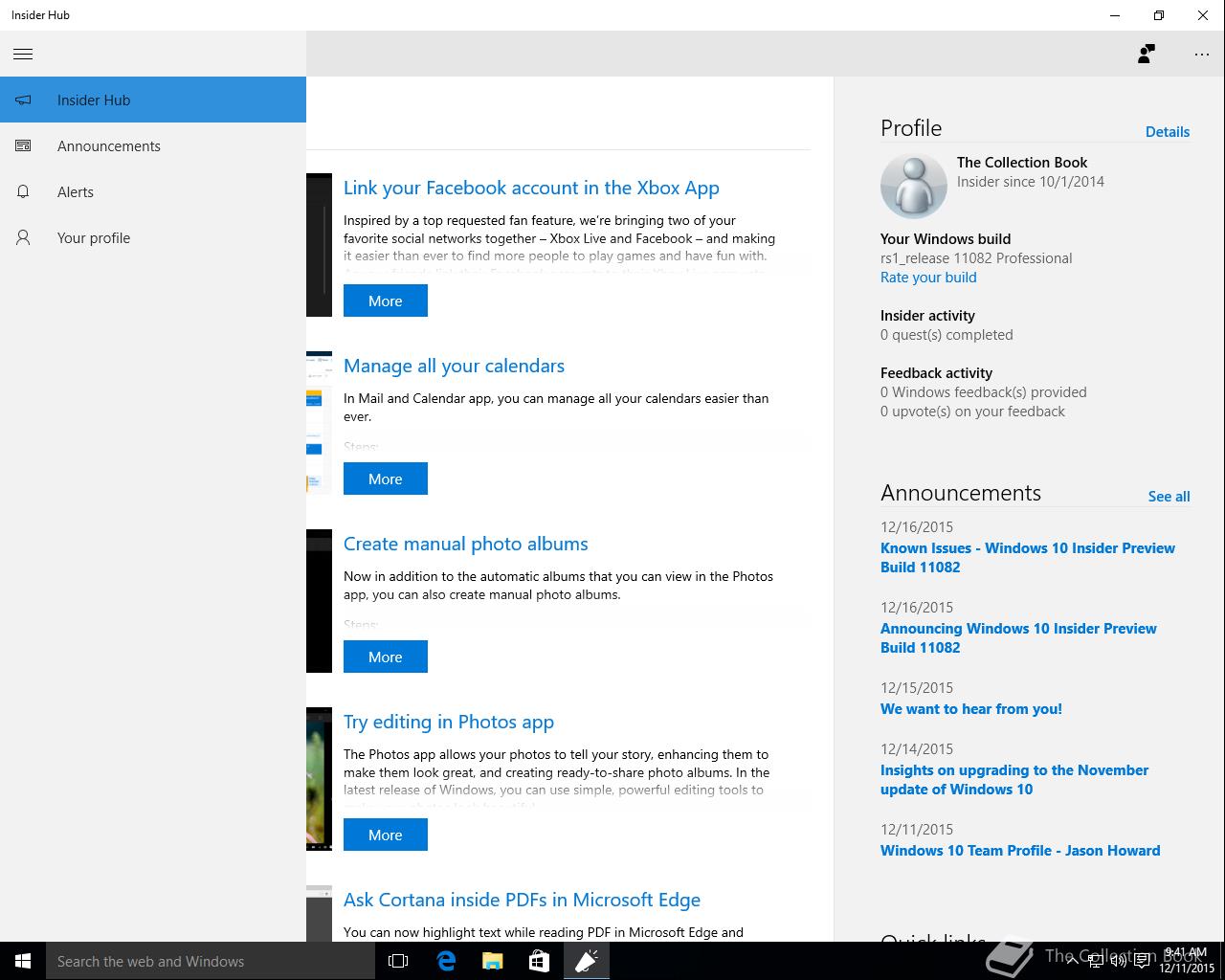This screenshot has width=1225, height=980.
Task: Open Task View in the taskbar
Action: coord(398,961)
